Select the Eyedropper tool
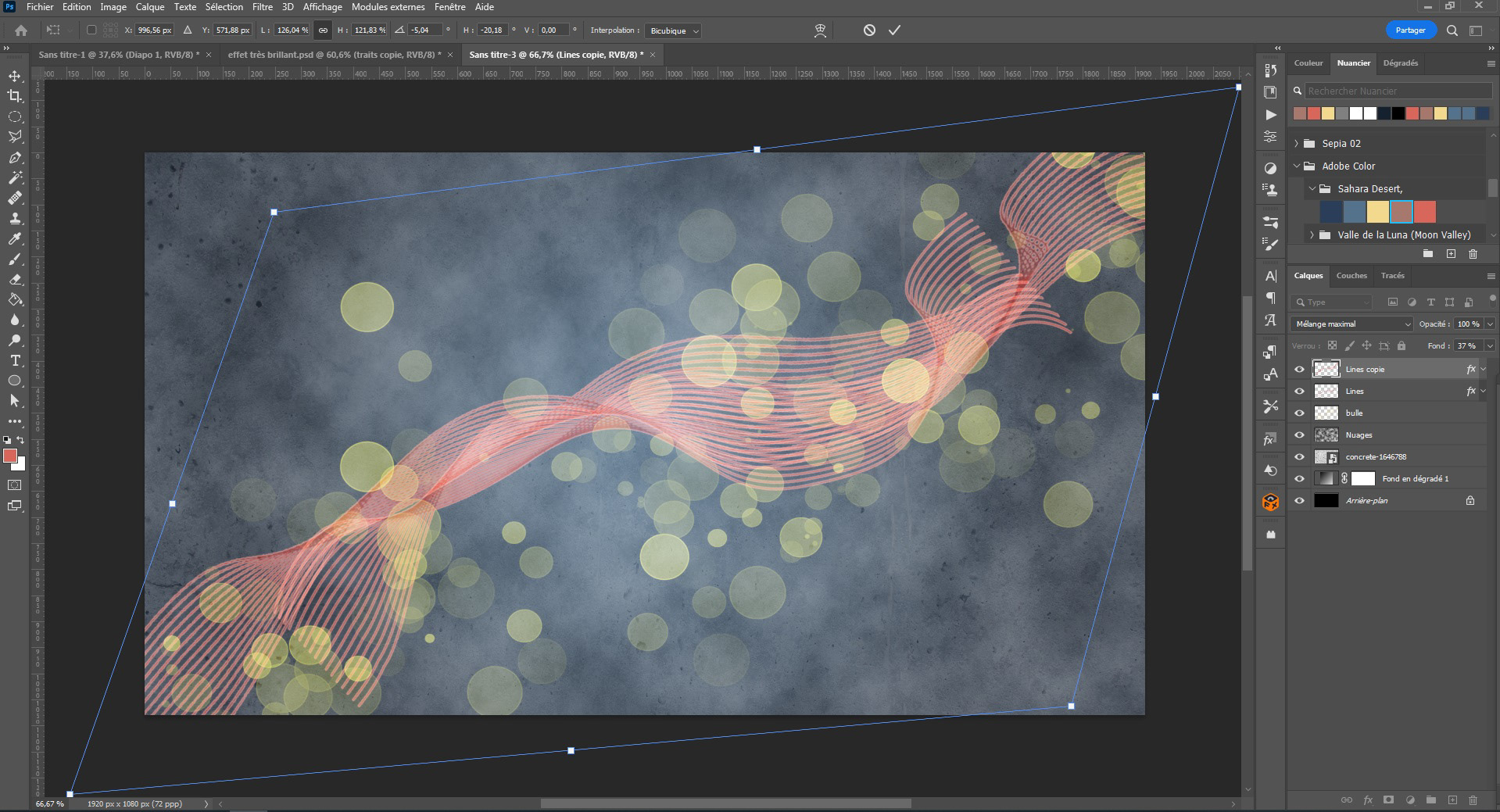Image resolution: width=1500 pixels, height=812 pixels. (14, 238)
